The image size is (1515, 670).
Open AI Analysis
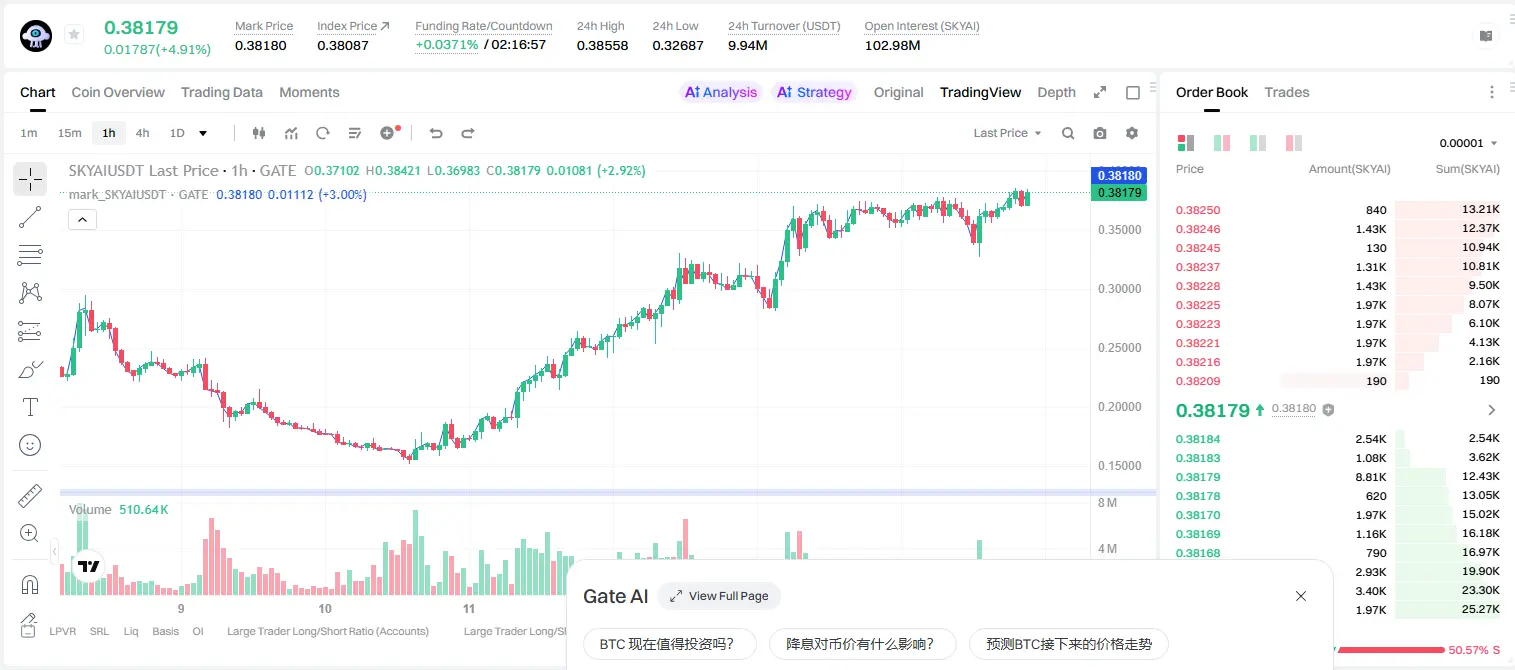(x=721, y=92)
